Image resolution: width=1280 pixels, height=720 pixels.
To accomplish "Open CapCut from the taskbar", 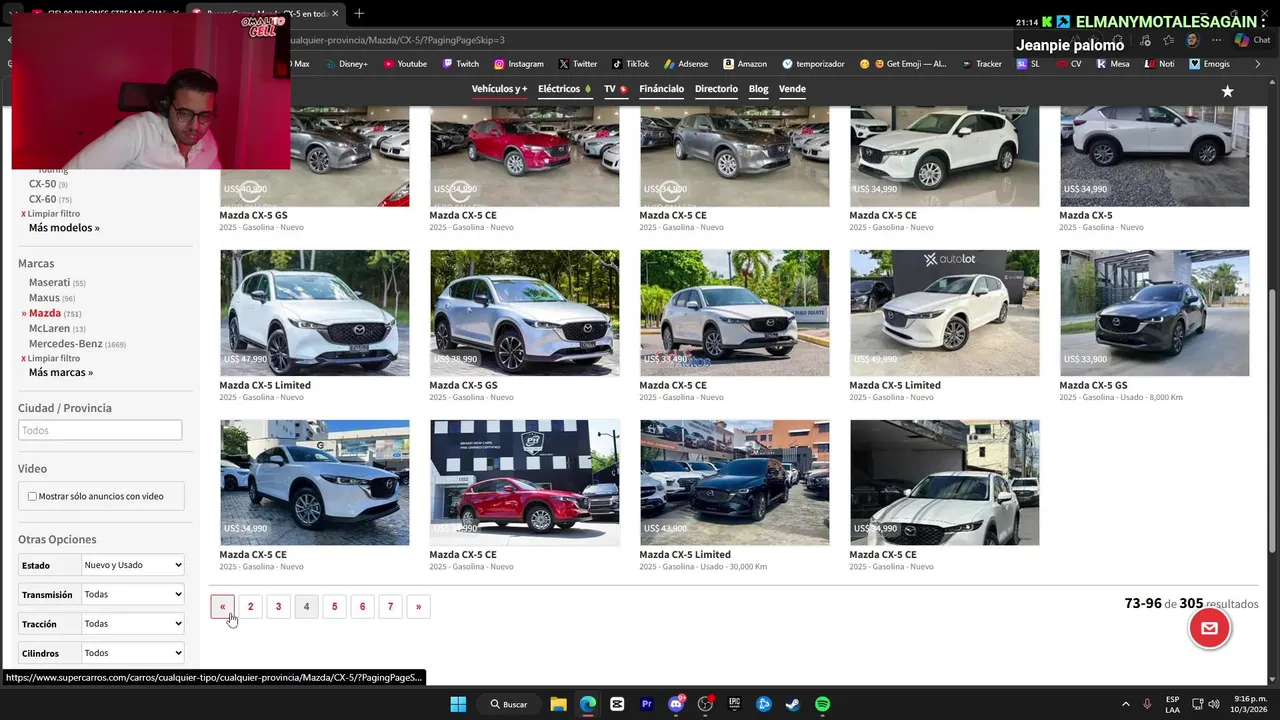I will [x=617, y=704].
